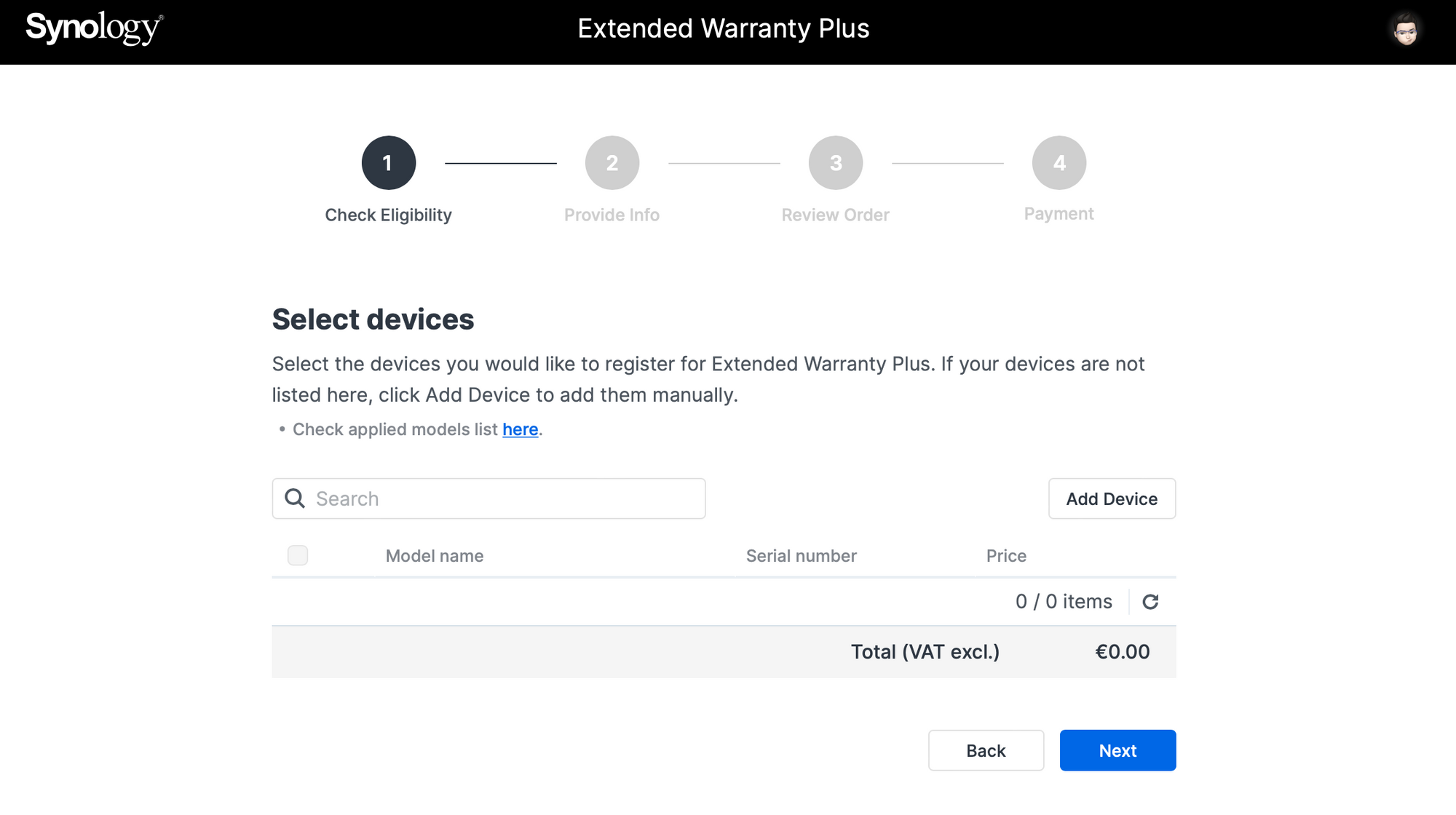Click the Serial number column header
Image resolution: width=1456 pixels, height=815 pixels.
point(801,556)
